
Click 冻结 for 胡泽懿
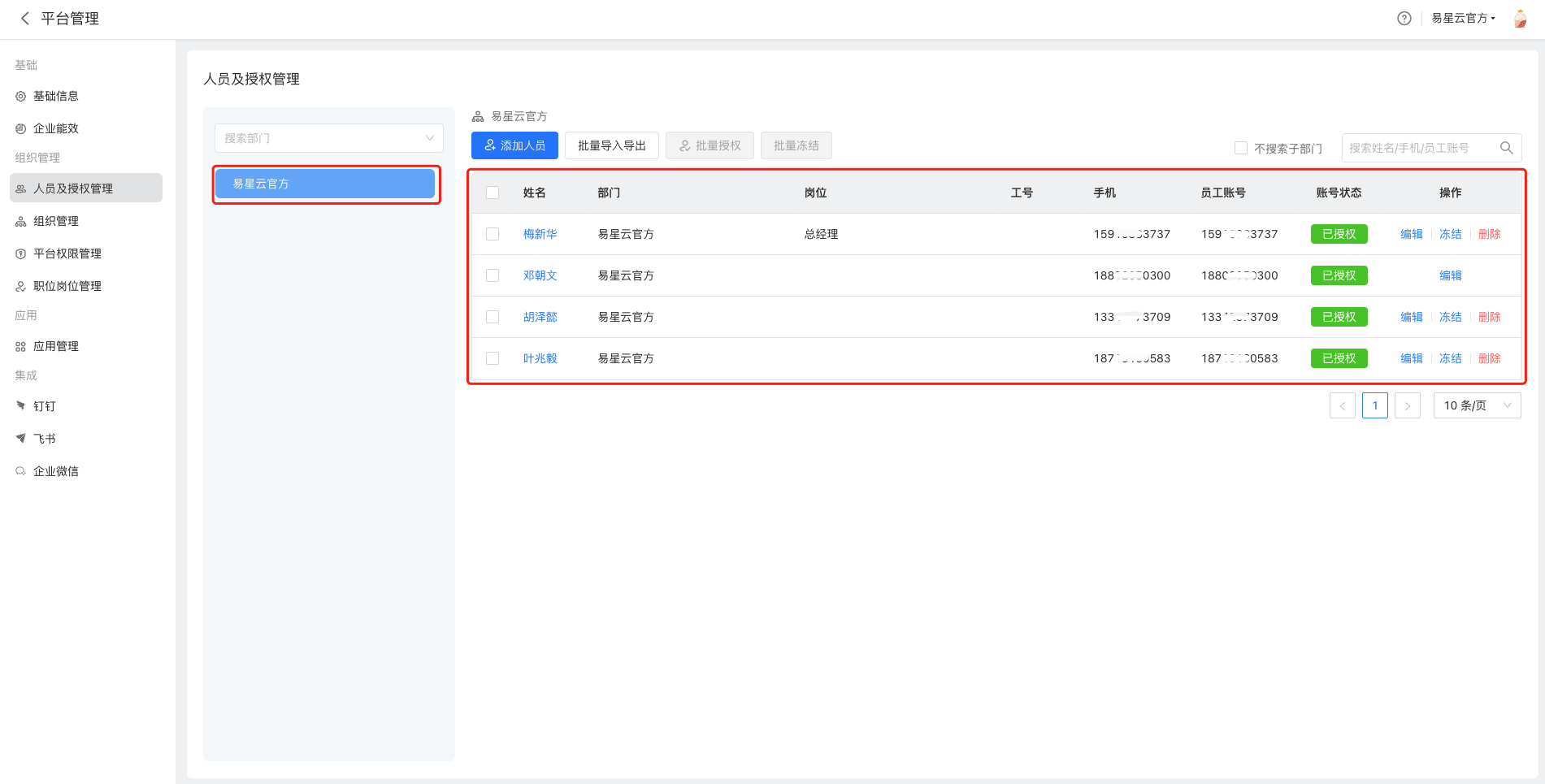point(1451,317)
